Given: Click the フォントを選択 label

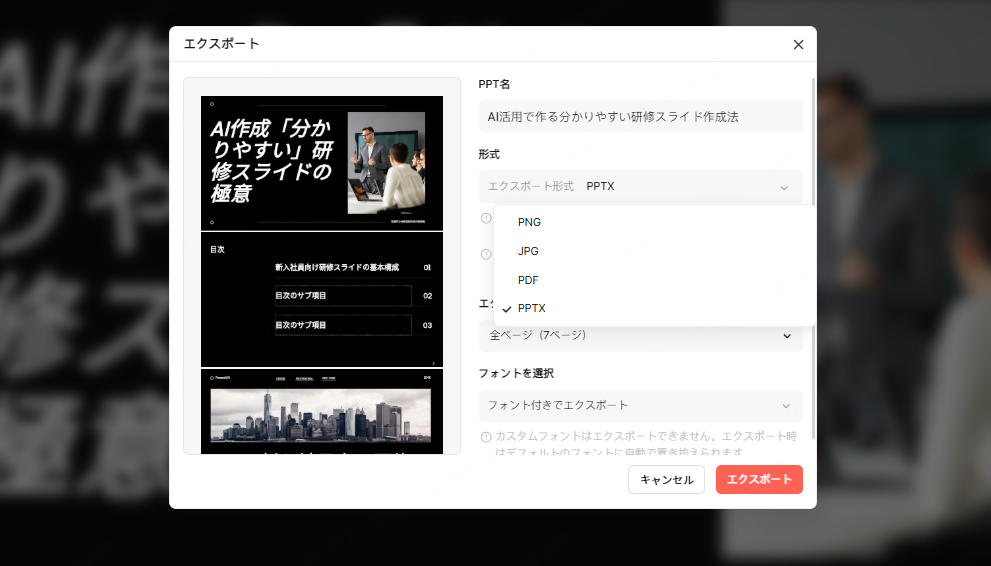Looking at the screenshot, I should (516, 373).
